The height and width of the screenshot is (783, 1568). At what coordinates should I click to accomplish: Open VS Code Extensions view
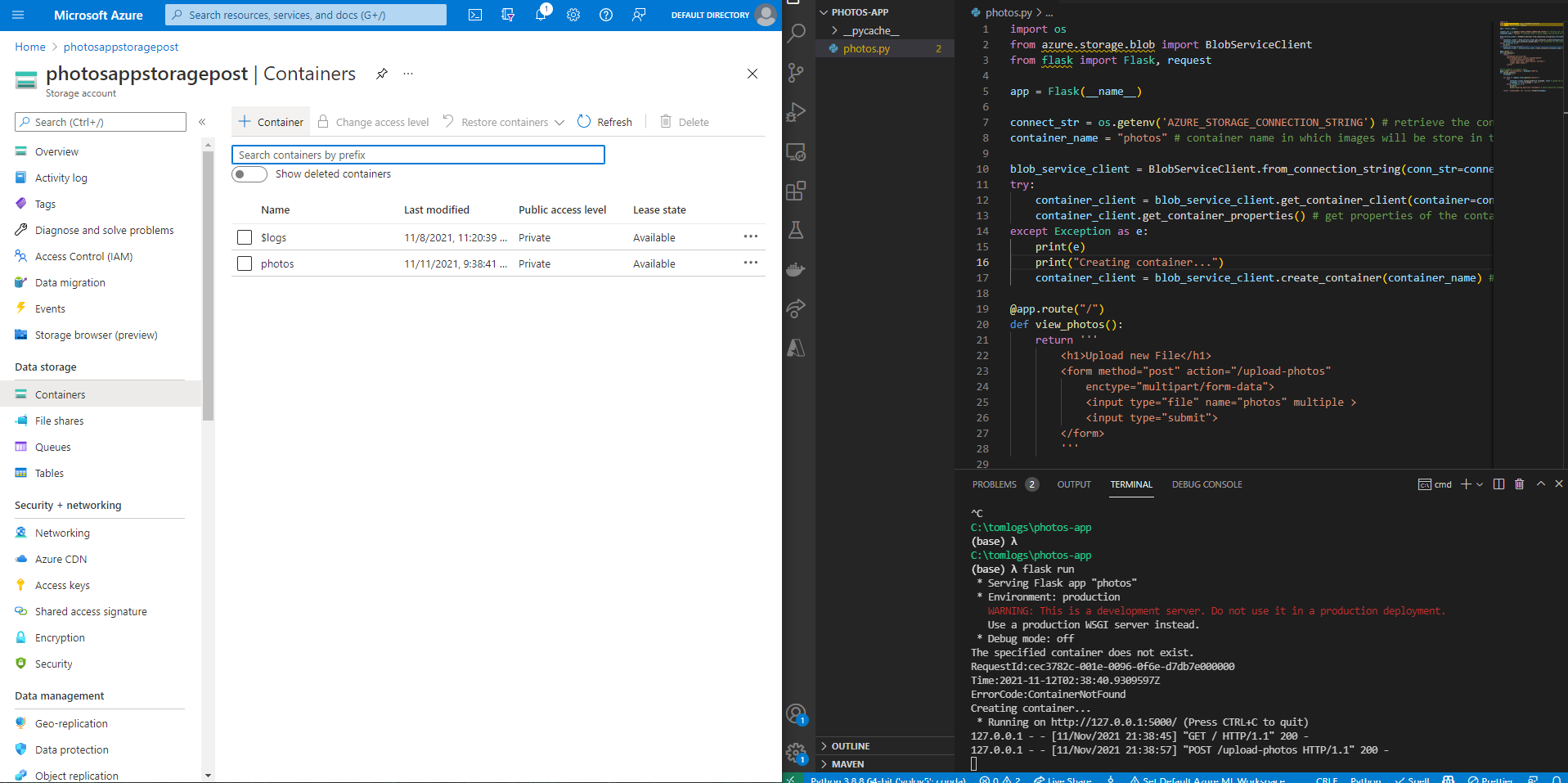click(x=796, y=191)
